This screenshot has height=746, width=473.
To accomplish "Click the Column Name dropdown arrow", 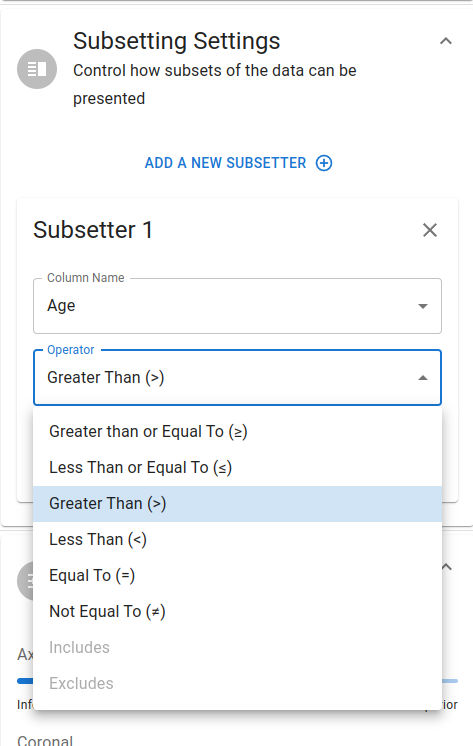I will [x=423, y=306].
